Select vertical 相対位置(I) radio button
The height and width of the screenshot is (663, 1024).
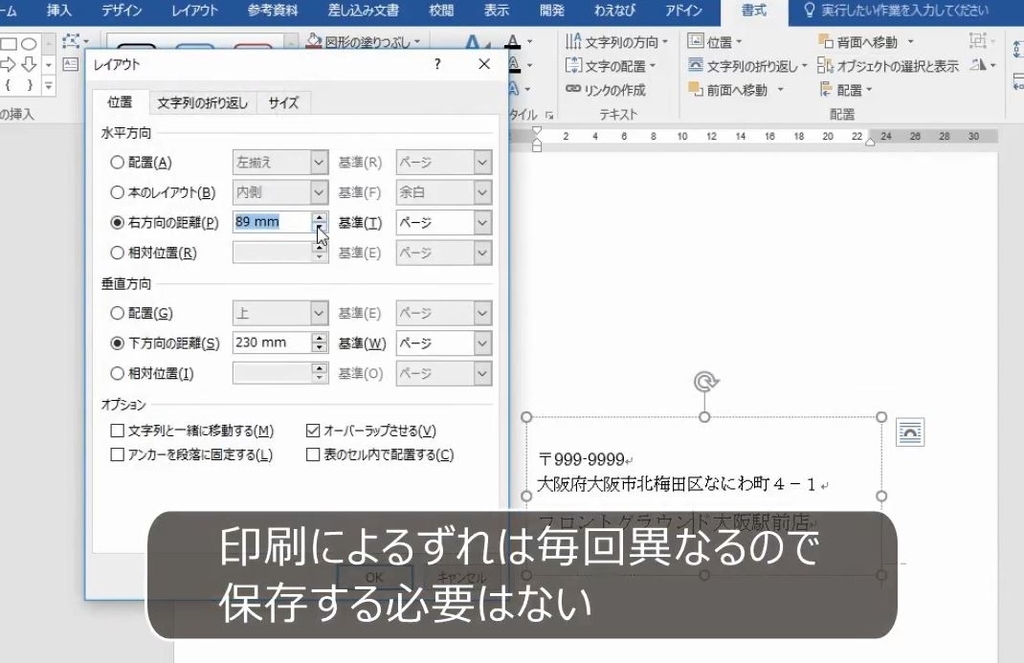[117, 374]
